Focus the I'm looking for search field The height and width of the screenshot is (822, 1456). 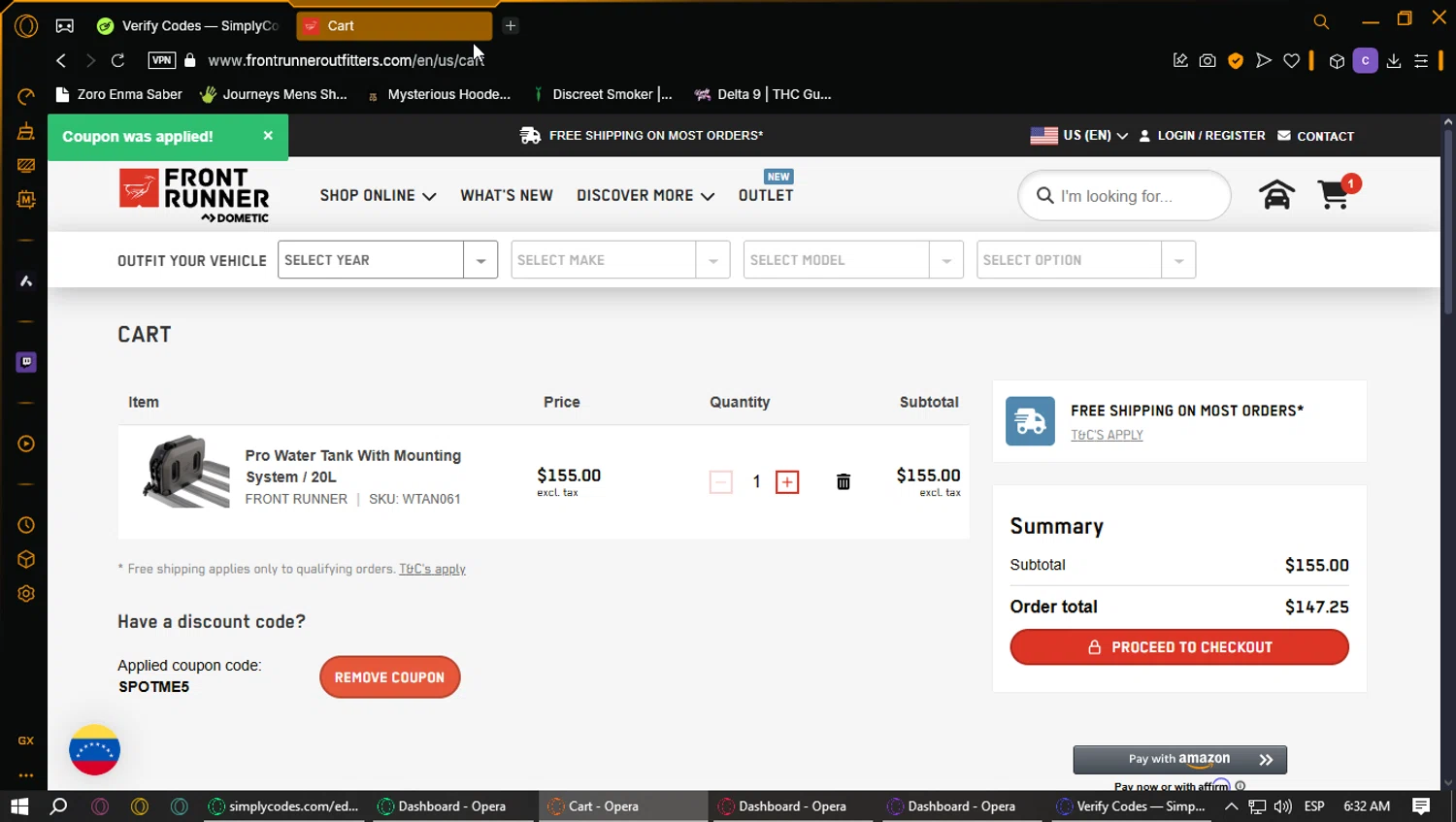click(1124, 195)
